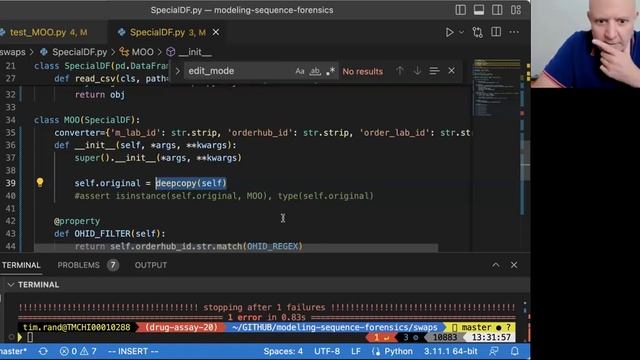Select interpreter 3.11.1 64-bit
This screenshot has width=640, height=360.
coord(451,351)
